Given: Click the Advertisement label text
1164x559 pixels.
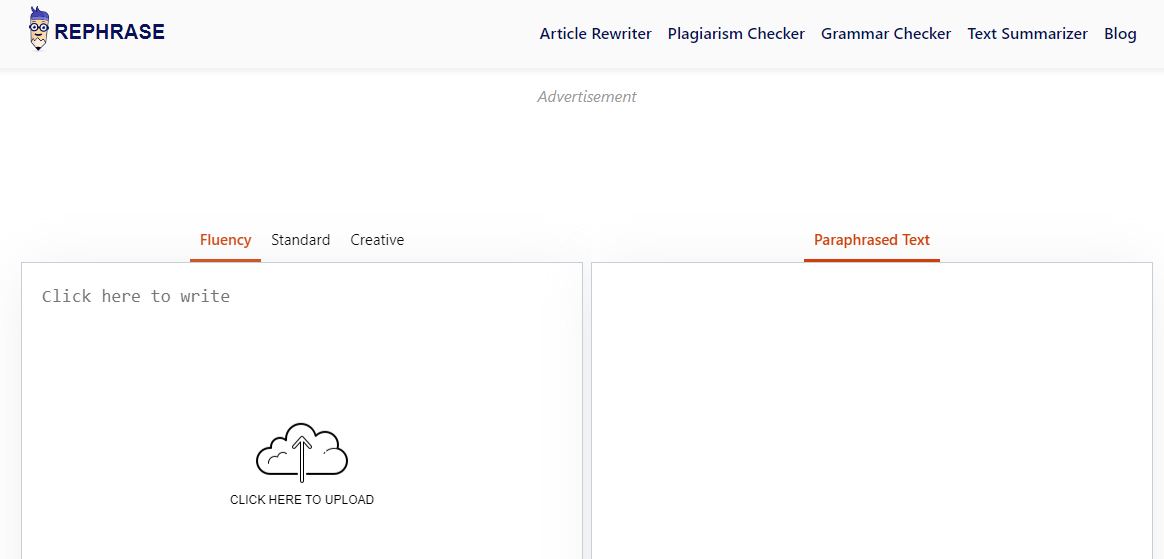Looking at the screenshot, I should tap(586, 97).
